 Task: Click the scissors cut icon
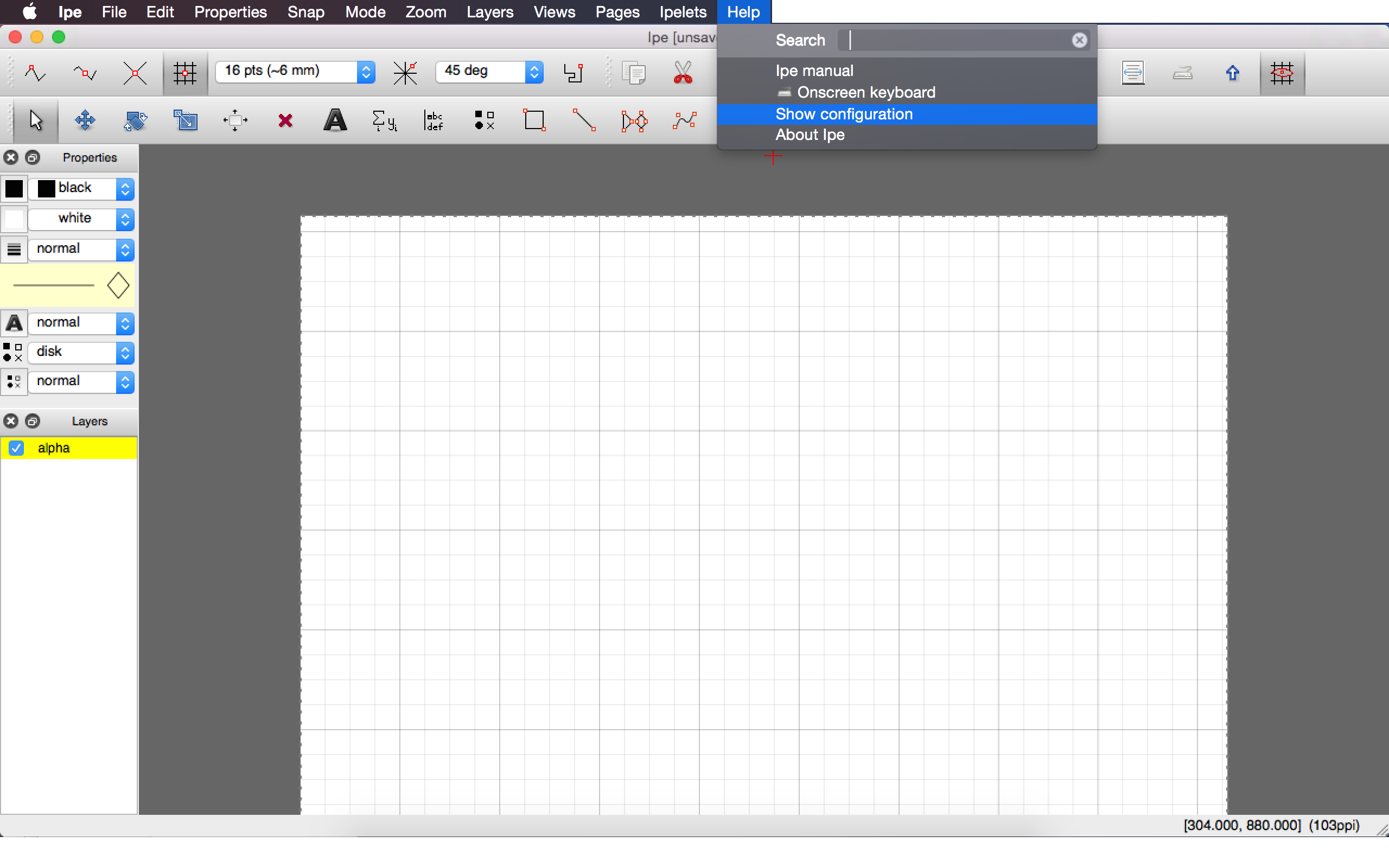(683, 73)
